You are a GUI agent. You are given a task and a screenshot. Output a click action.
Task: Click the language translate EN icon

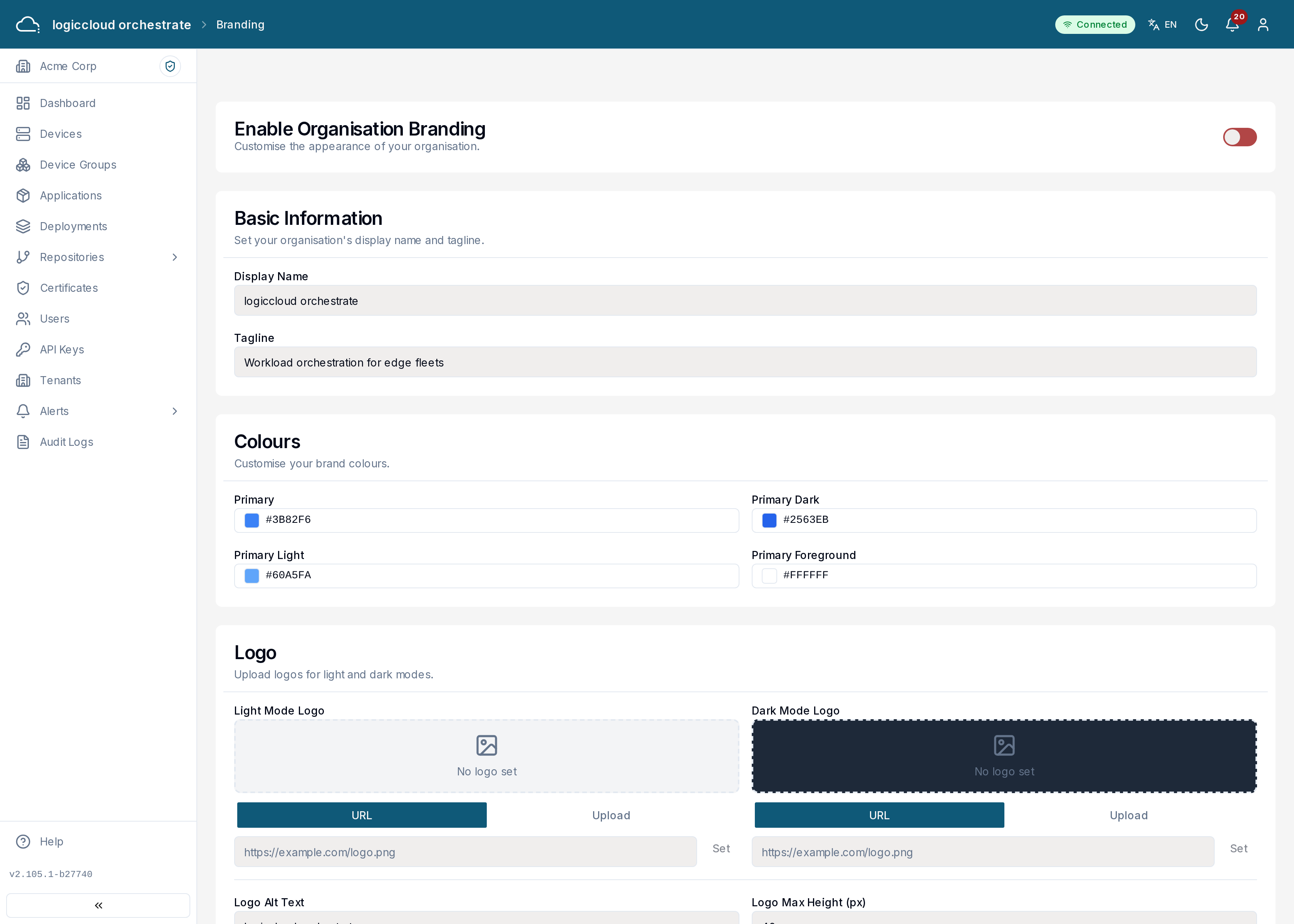click(1162, 25)
